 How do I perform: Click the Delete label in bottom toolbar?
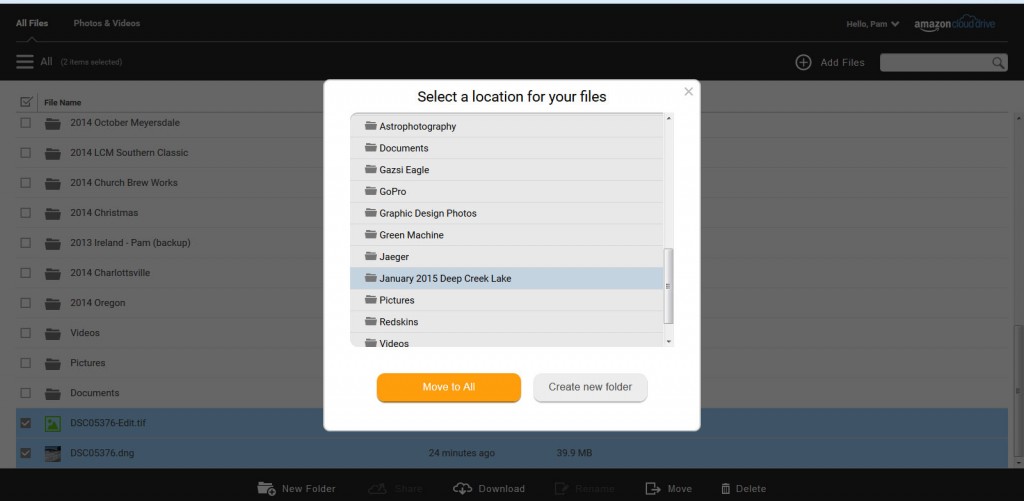(x=751, y=489)
